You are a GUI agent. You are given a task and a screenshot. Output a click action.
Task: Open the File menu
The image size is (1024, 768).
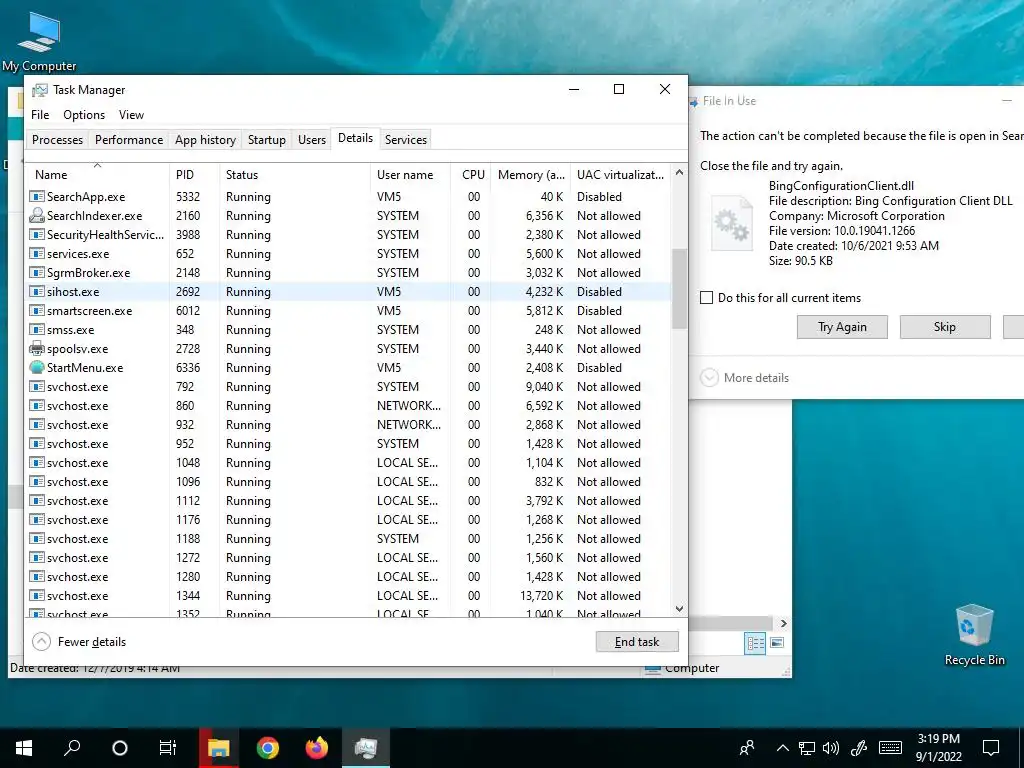tap(40, 115)
